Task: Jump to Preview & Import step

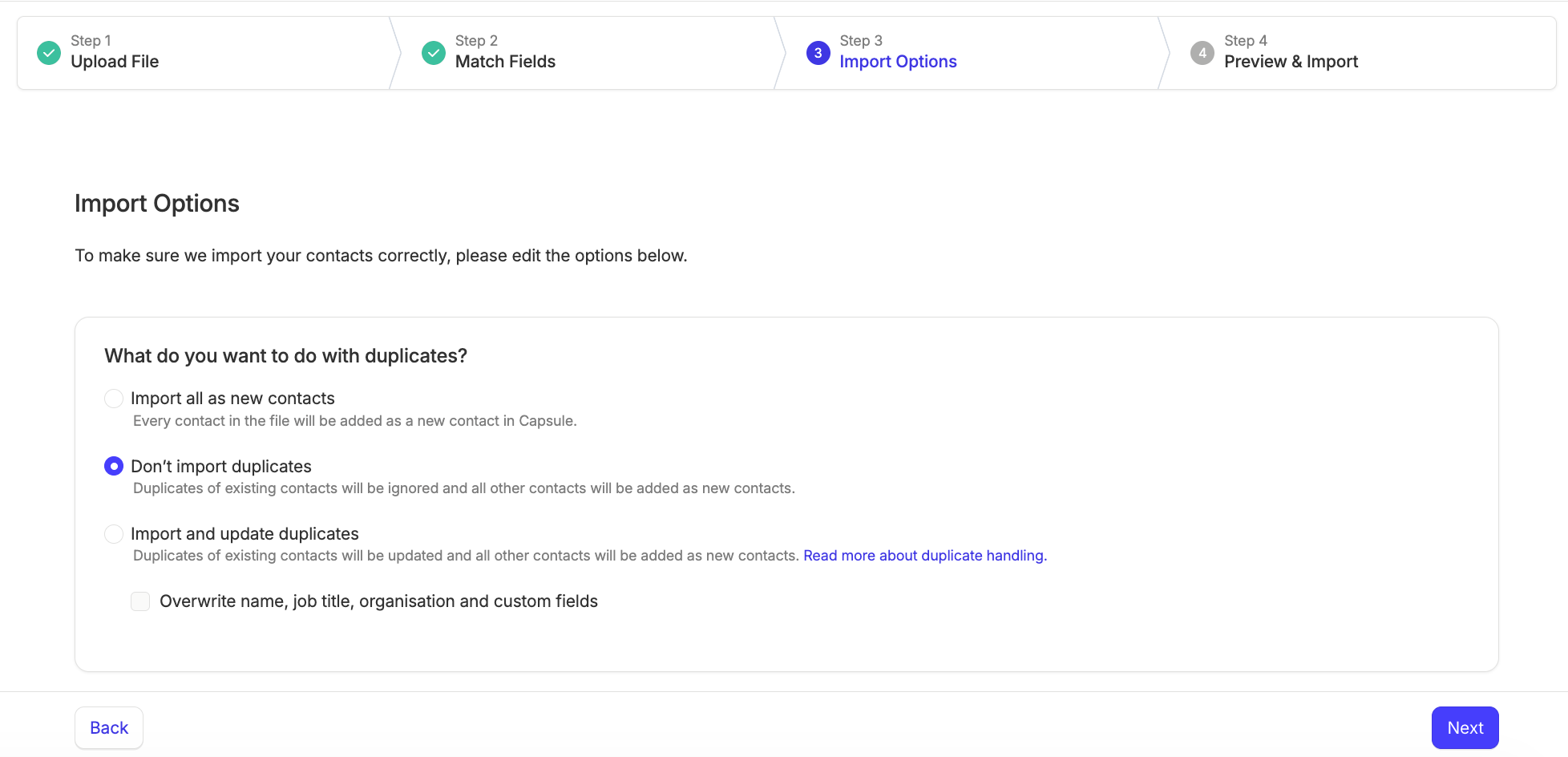Action: pyautogui.click(x=1291, y=62)
